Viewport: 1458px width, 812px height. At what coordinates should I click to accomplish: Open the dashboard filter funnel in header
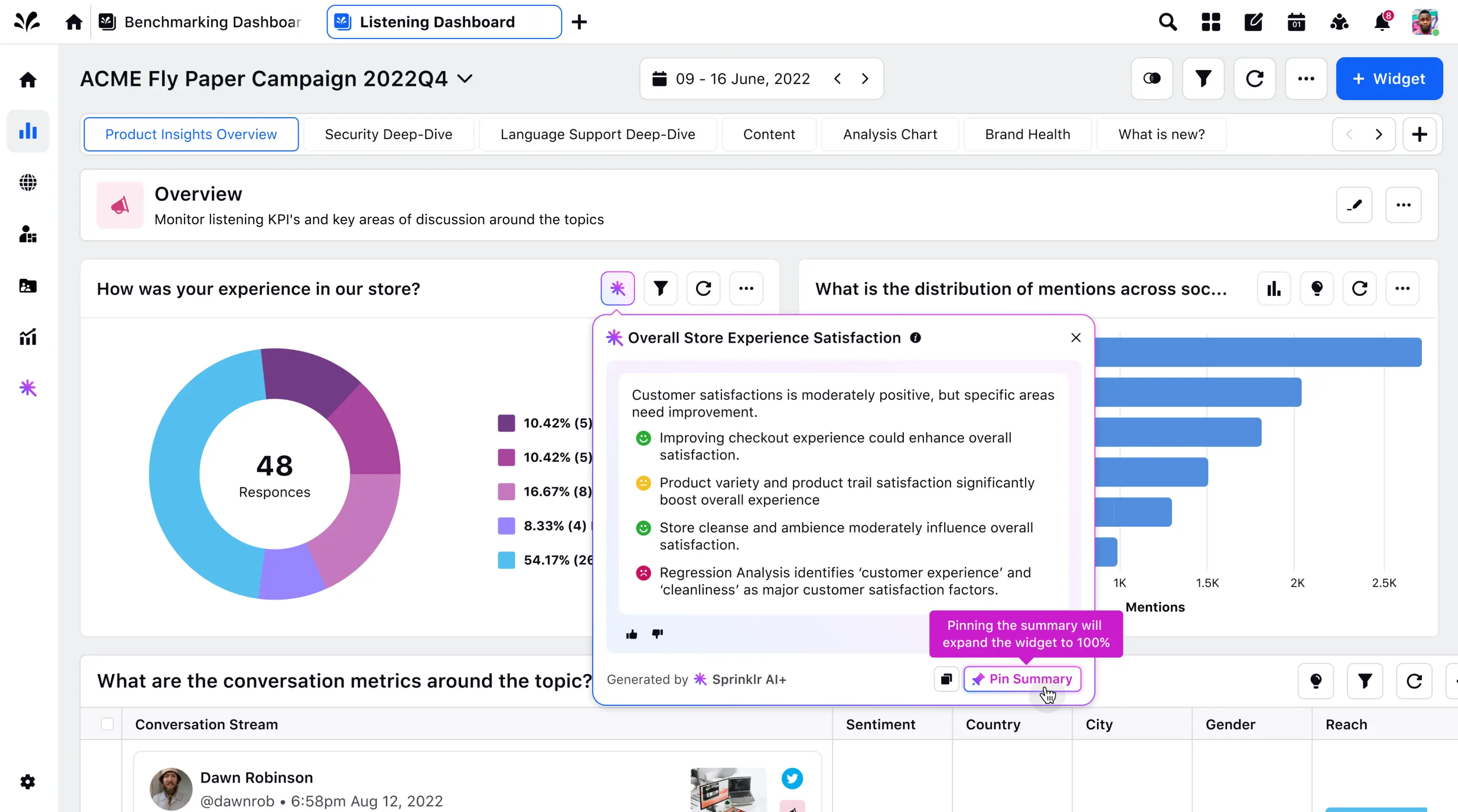pyautogui.click(x=1203, y=79)
